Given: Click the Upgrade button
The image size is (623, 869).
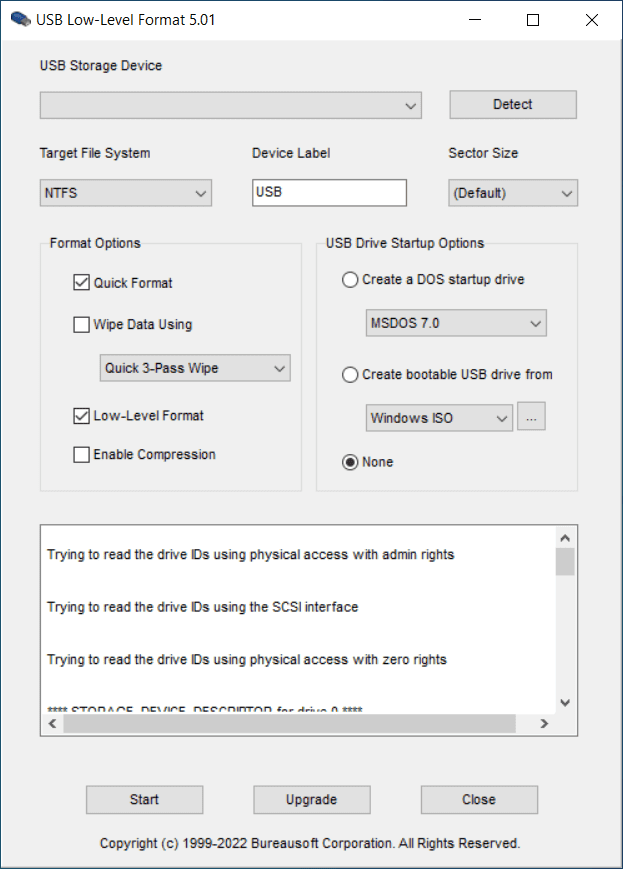Looking at the screenshot, I should coord(312,800).
